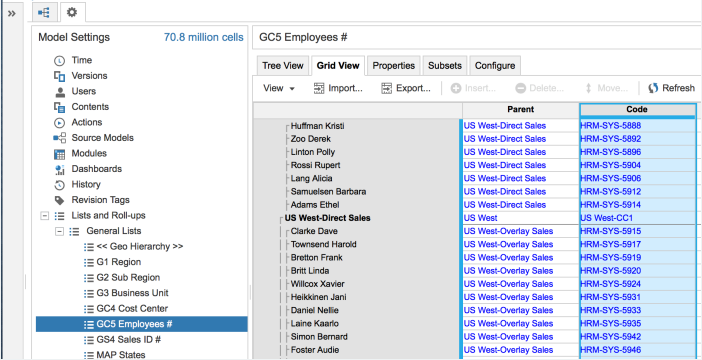Screen dimensions: 702x360
Task: Select the Clarke Dave row
Action: (x=314, y=231)
